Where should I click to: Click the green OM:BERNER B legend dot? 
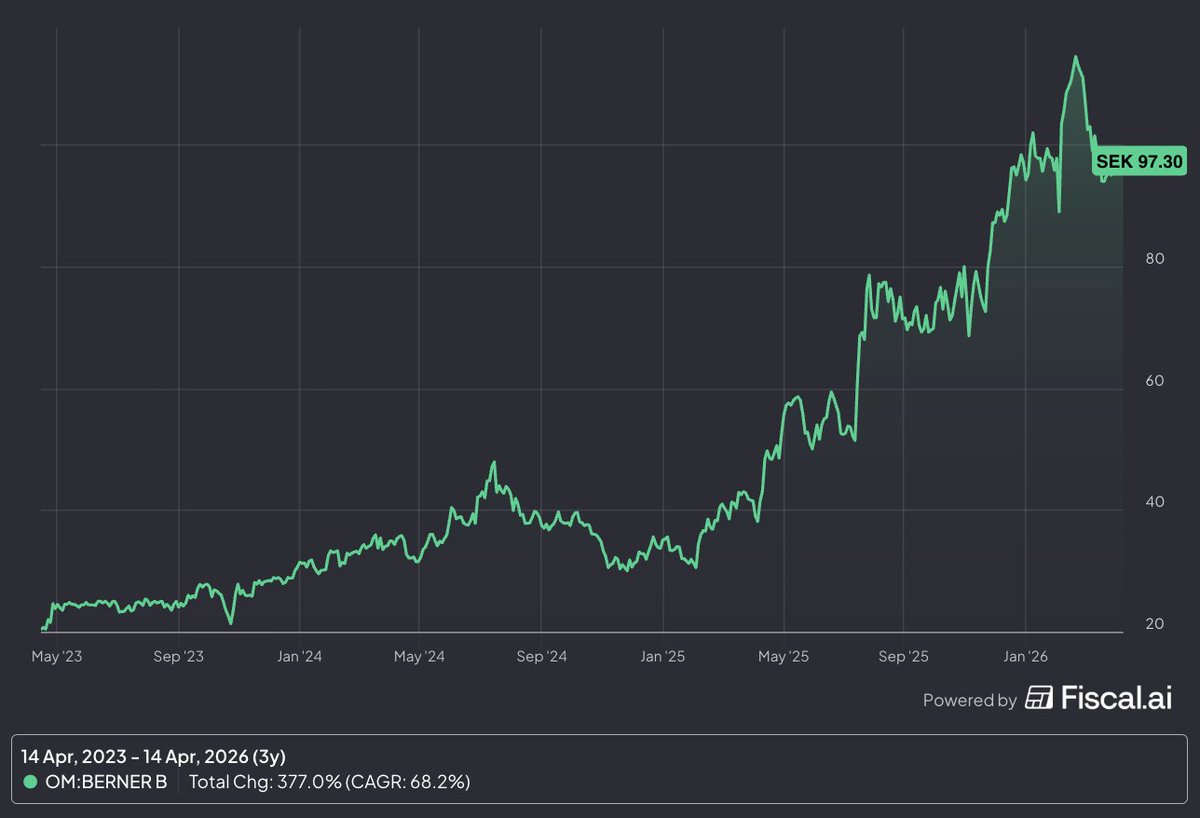coord(31,781)
